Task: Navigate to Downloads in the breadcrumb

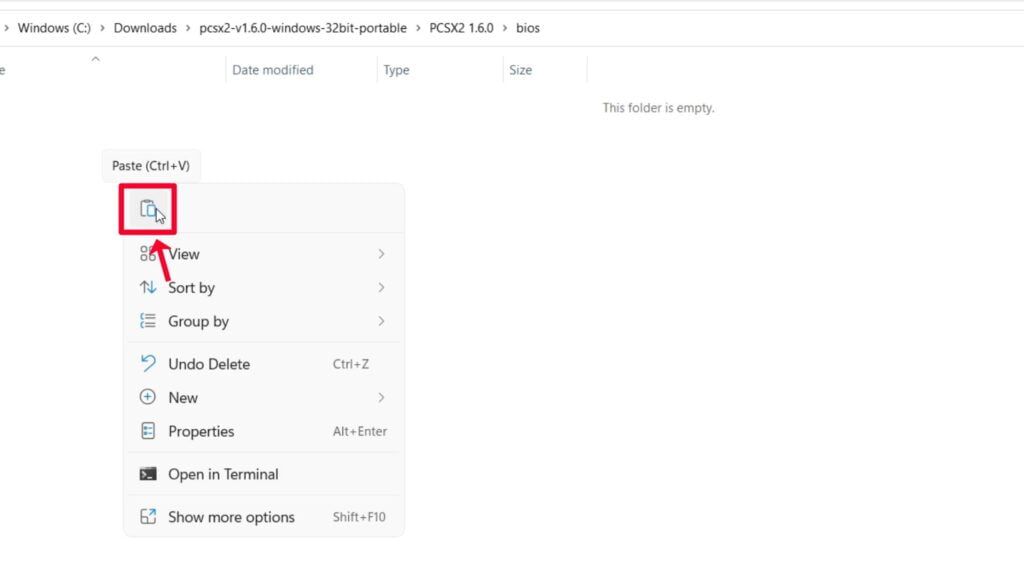Action: pos(145,28)
